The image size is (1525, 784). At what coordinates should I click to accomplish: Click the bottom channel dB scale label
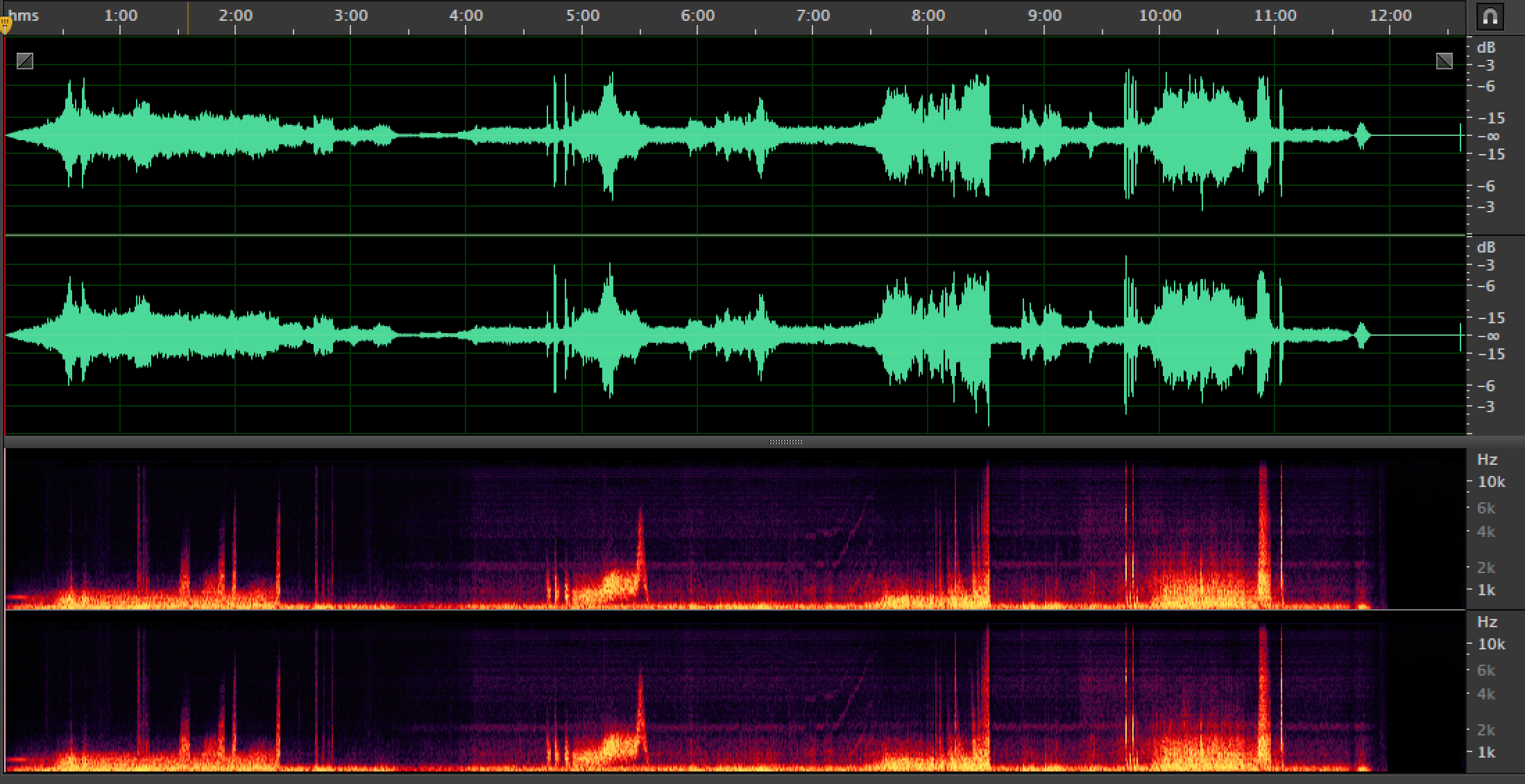(x=1486, y=248)
